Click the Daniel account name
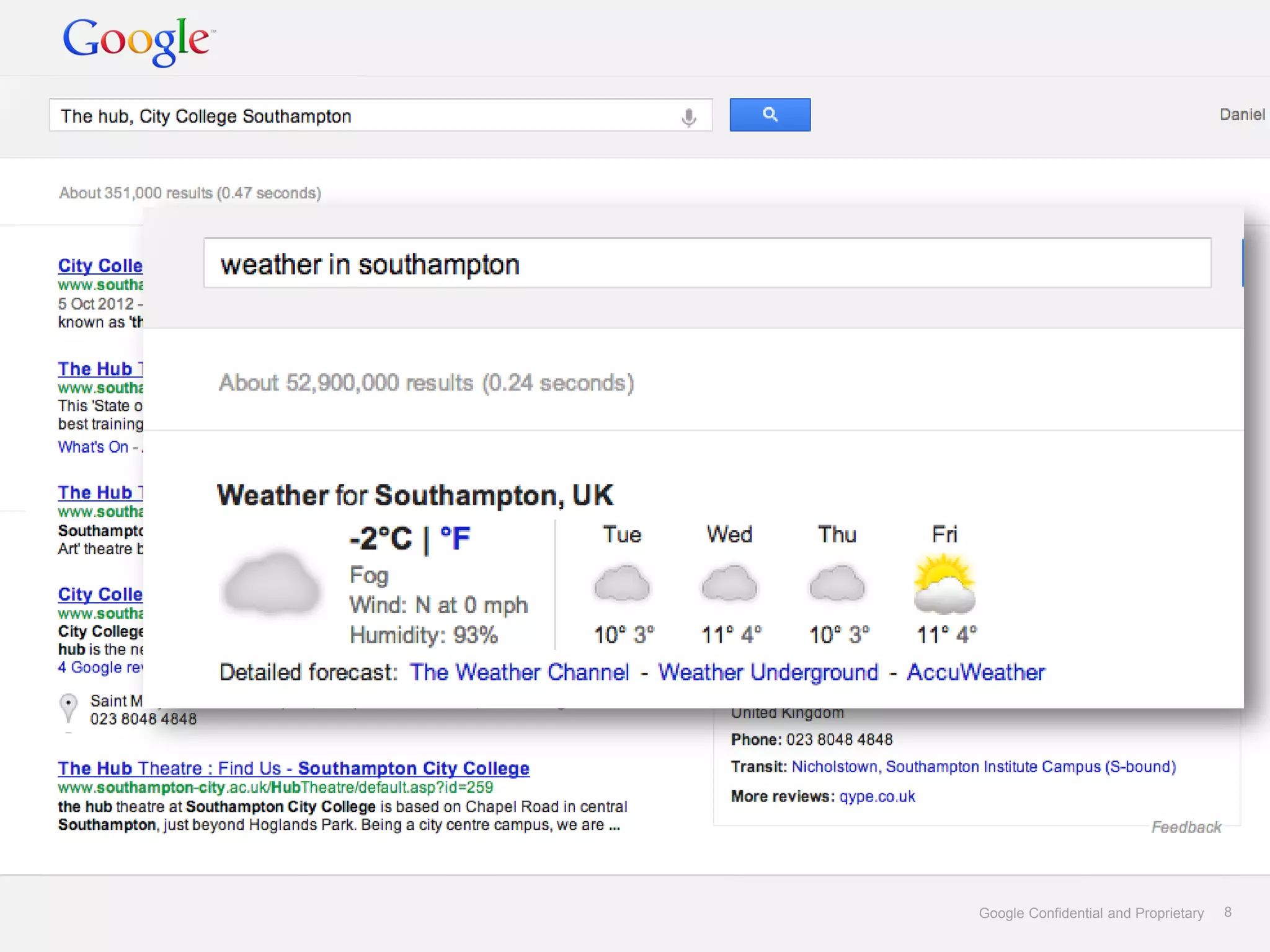 [x=1241, y=115]
